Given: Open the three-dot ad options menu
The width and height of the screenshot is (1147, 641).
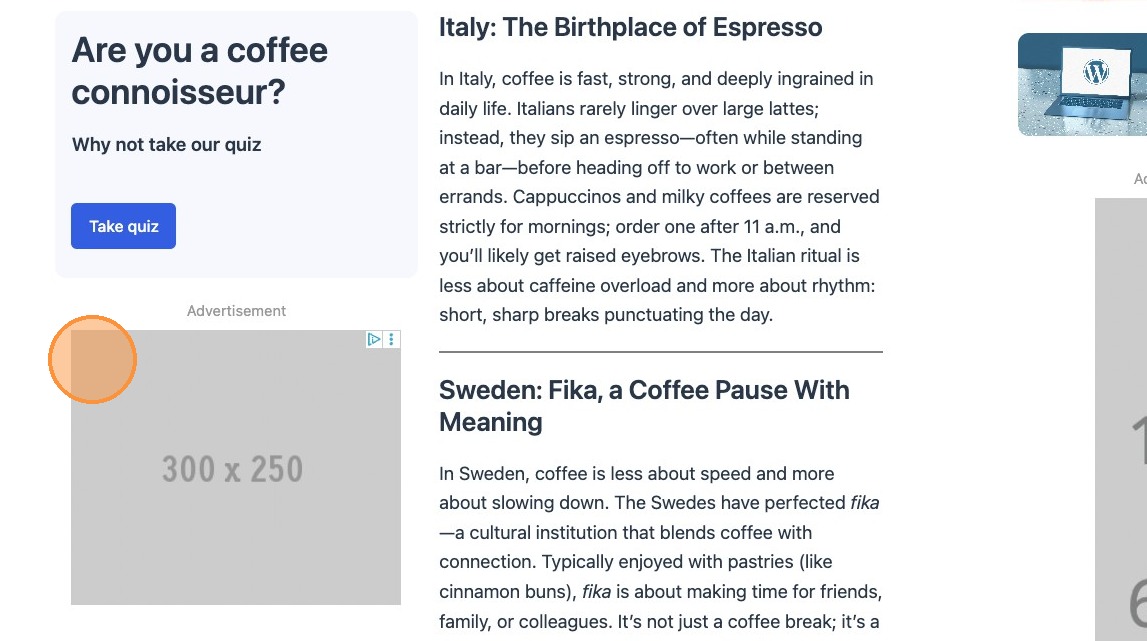Looking at the screenshot, I should coord(391,339).
